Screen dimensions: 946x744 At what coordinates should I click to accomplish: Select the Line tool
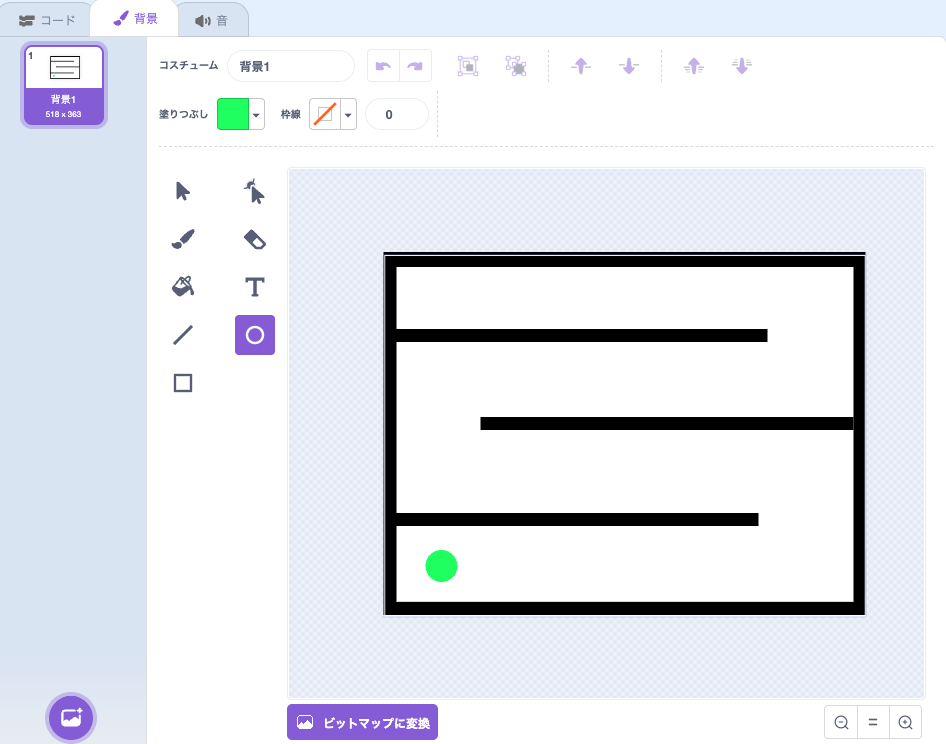pyautogui.click(x=183, y=335)
